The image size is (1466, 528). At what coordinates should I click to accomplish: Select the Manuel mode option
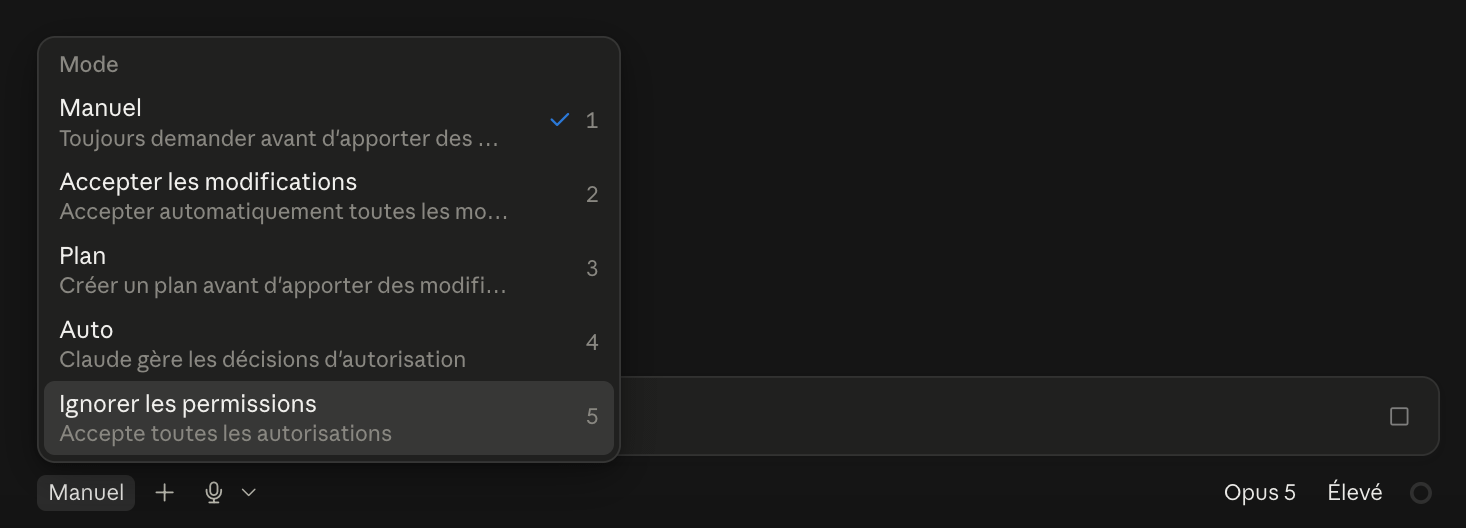329,122
